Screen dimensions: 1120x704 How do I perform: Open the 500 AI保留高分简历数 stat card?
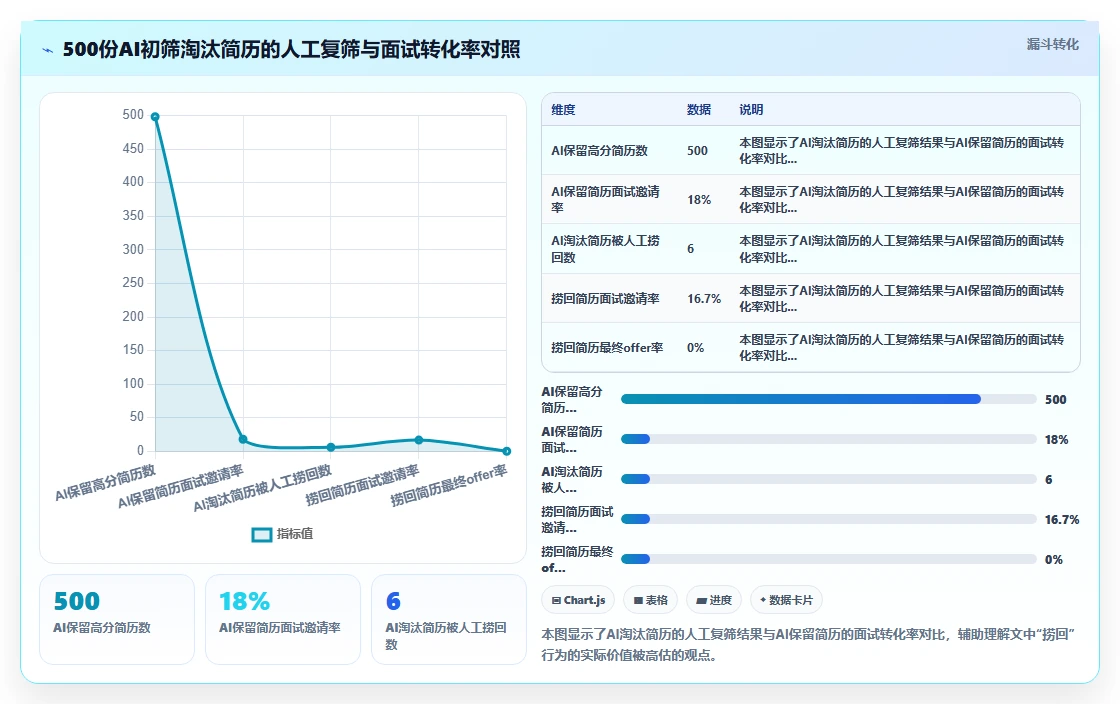[116, 619]
